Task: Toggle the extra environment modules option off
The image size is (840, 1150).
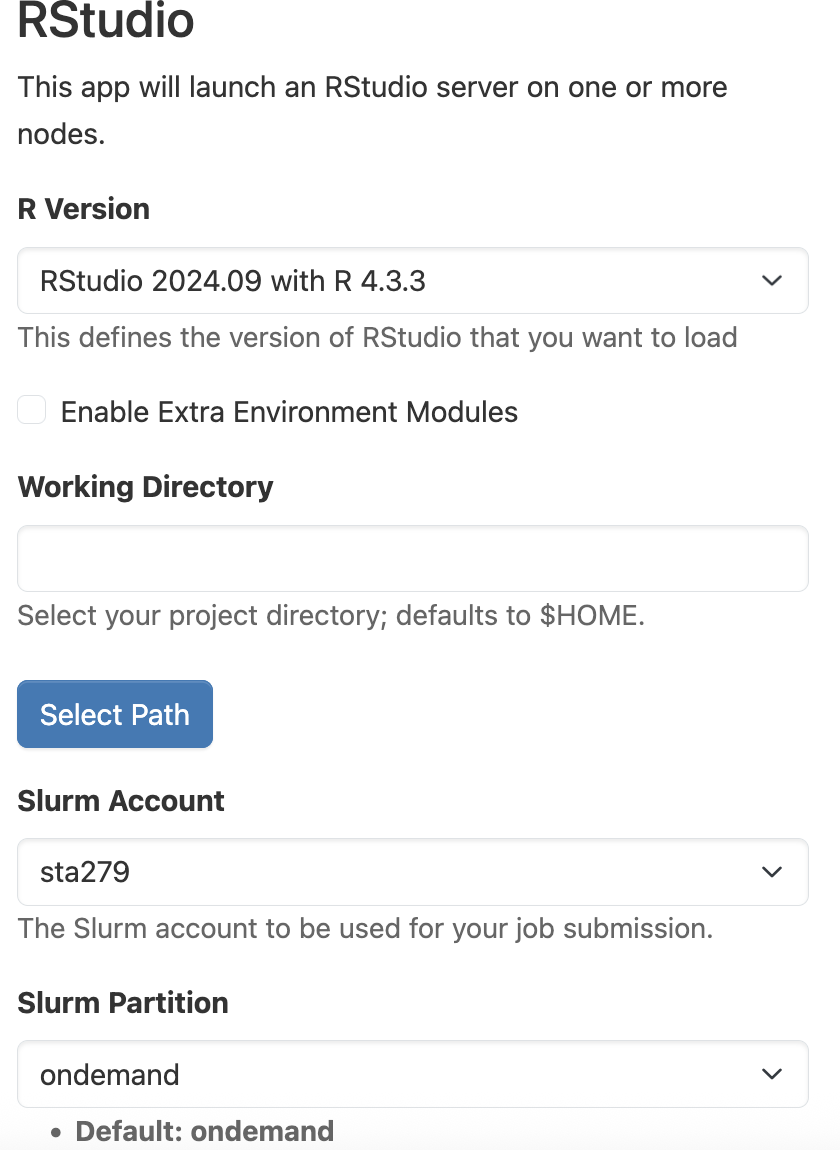Action: click(31, 410)
